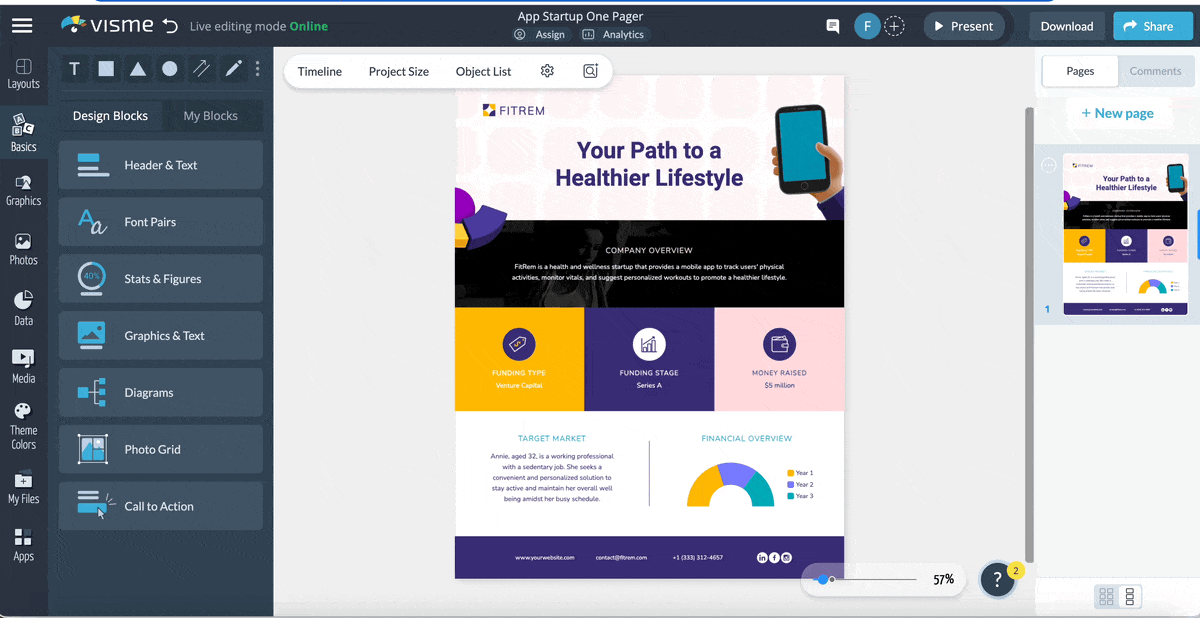This screenshot has height=618, width=1200.
Task: Add a New page
Action: pyautogui.click(x=1119, y=113)
